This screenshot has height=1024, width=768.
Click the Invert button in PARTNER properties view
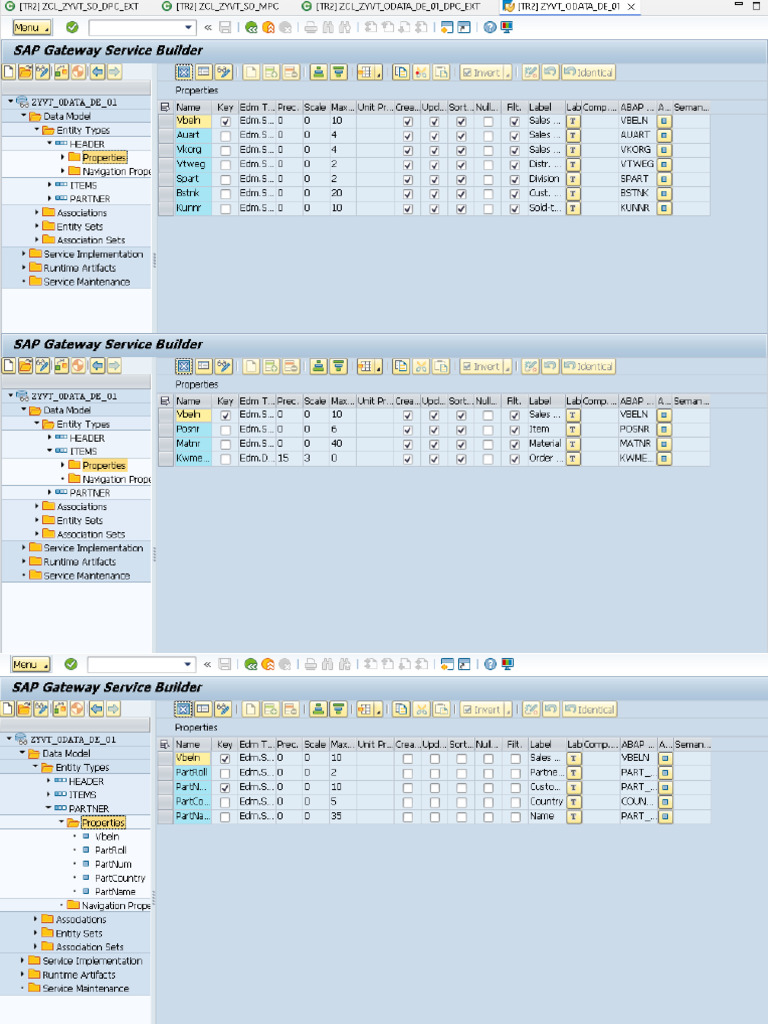coord(486,709)
